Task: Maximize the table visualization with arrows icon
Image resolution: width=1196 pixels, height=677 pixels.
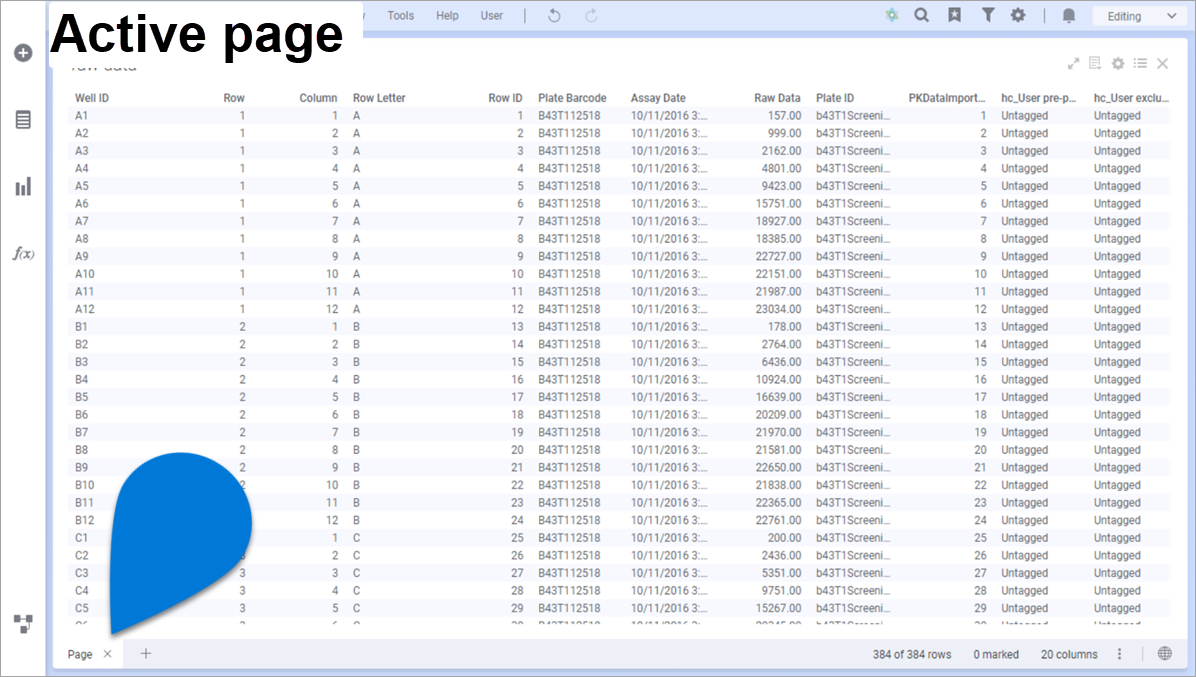Action: [x=1073, y=63]
